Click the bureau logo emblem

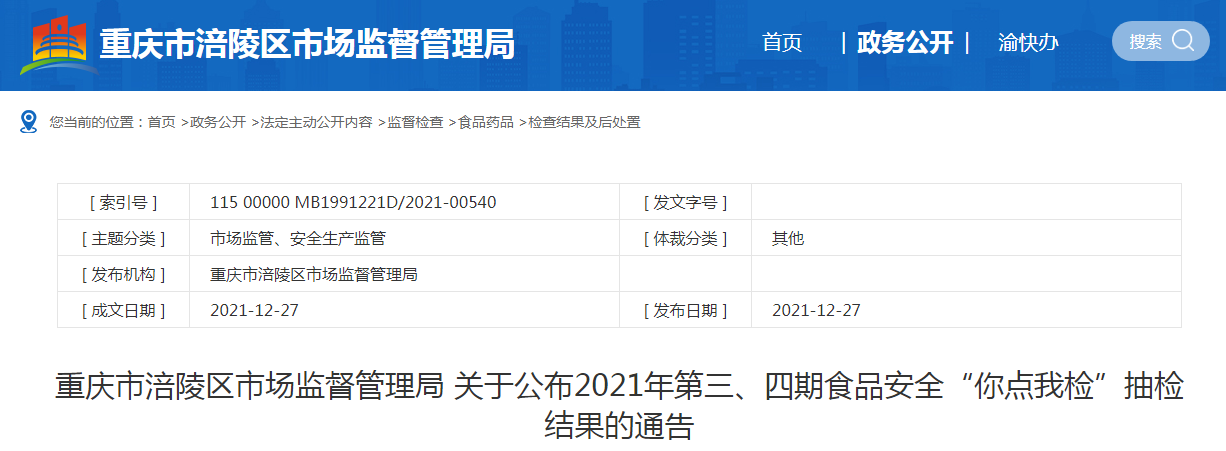[x=57, y=44]
